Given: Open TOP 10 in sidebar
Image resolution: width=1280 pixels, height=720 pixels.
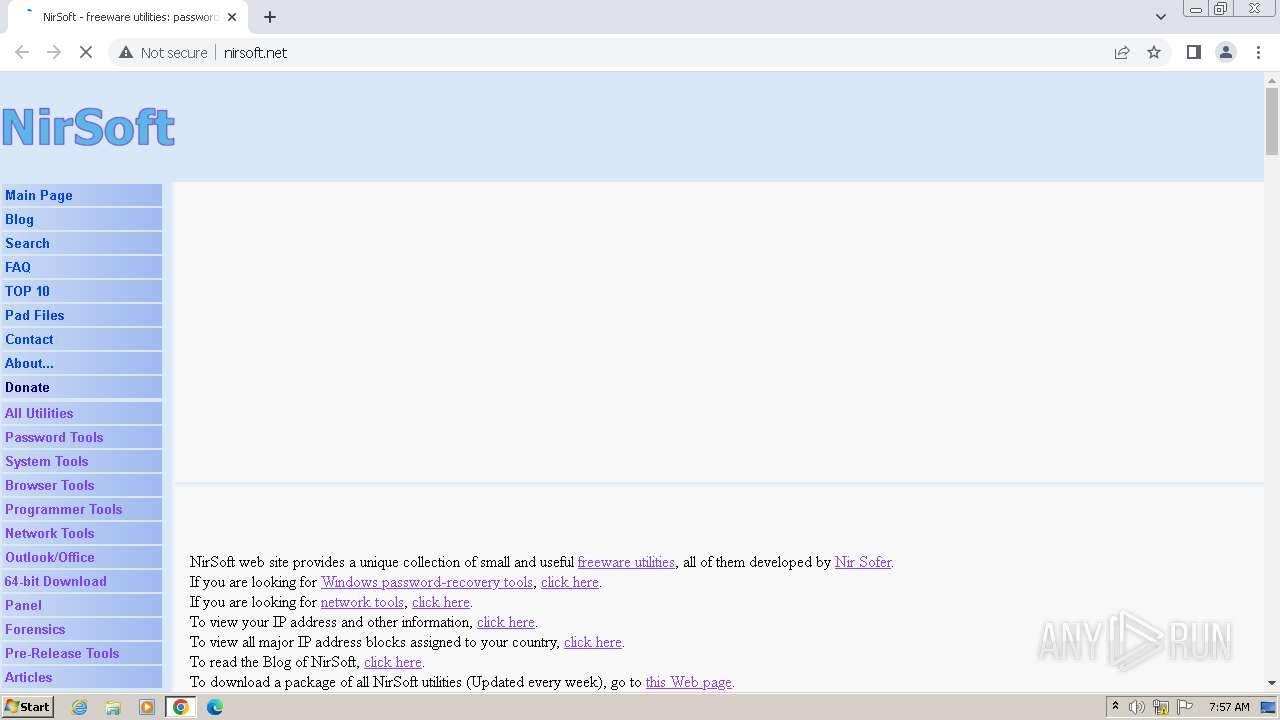Looking at the screenshot, I should 81,291.
